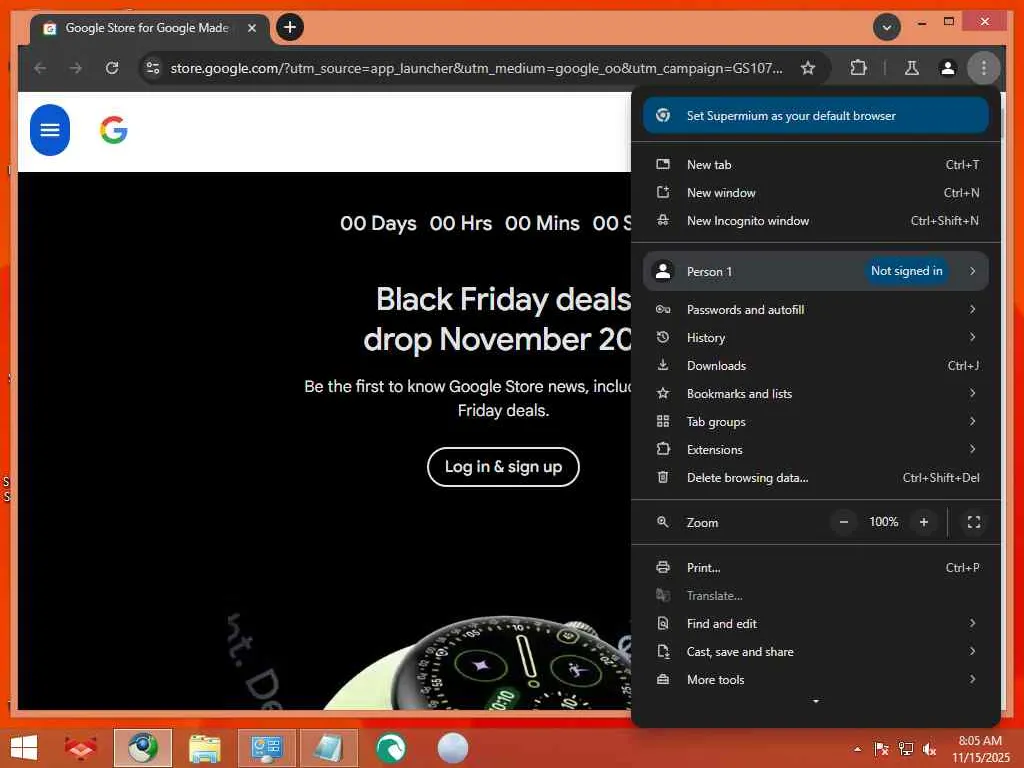Set Supermium as your default browser
The width and height of the screenshot is (1024, 768).
[816, 116]
